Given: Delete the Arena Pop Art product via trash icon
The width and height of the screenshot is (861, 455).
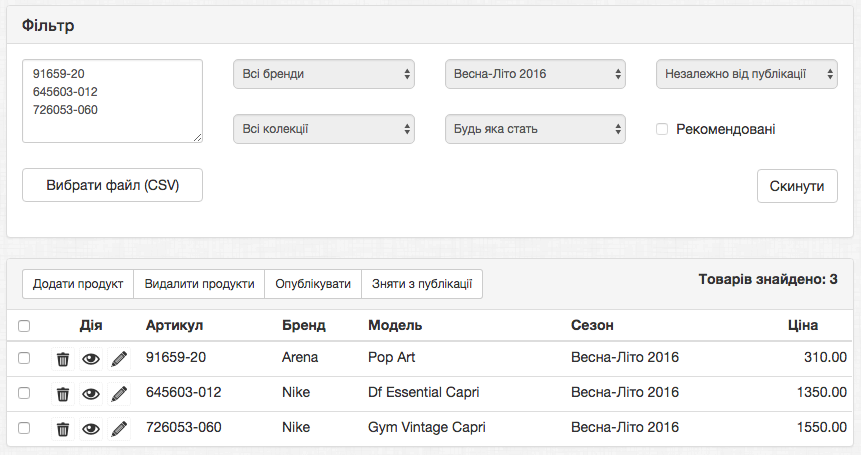Looking at the screenshot, I should pos(62,358).
